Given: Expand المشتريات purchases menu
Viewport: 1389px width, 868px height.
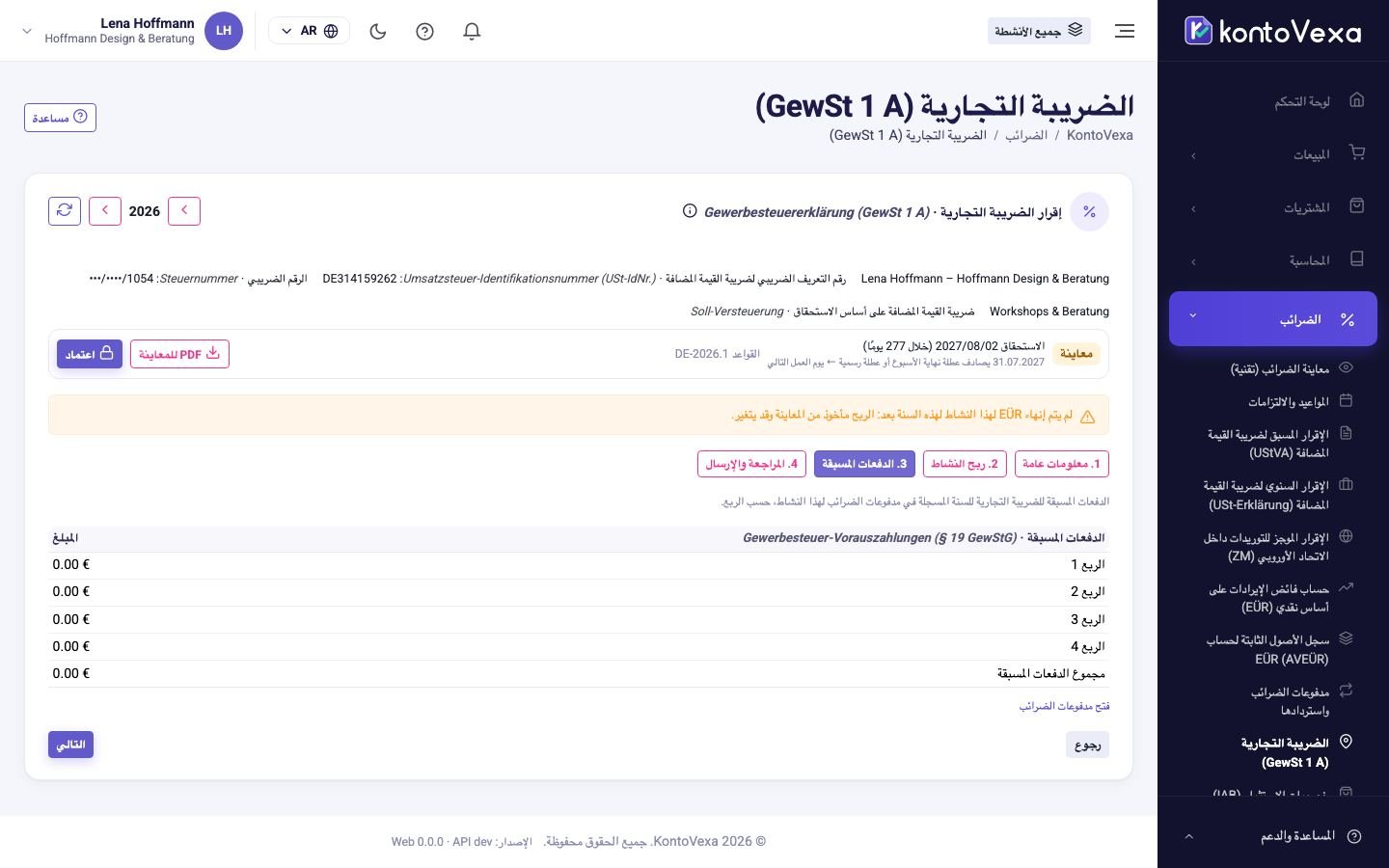Looking at the screenshot, I should (1272, 207).
